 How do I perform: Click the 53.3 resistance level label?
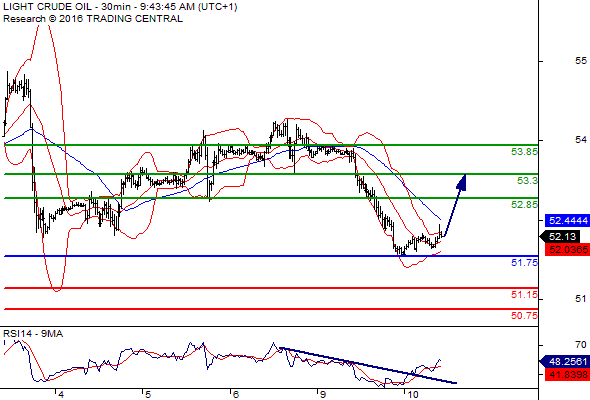pyautogui.click(x=527, y=181)
